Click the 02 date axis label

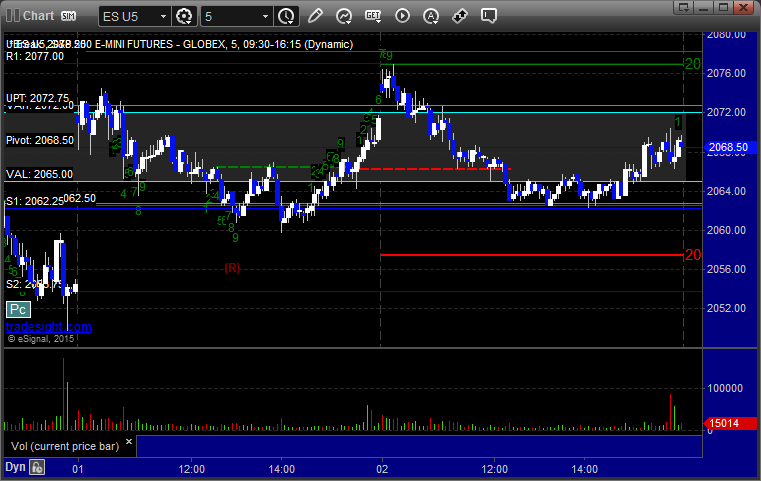[382, 469]
